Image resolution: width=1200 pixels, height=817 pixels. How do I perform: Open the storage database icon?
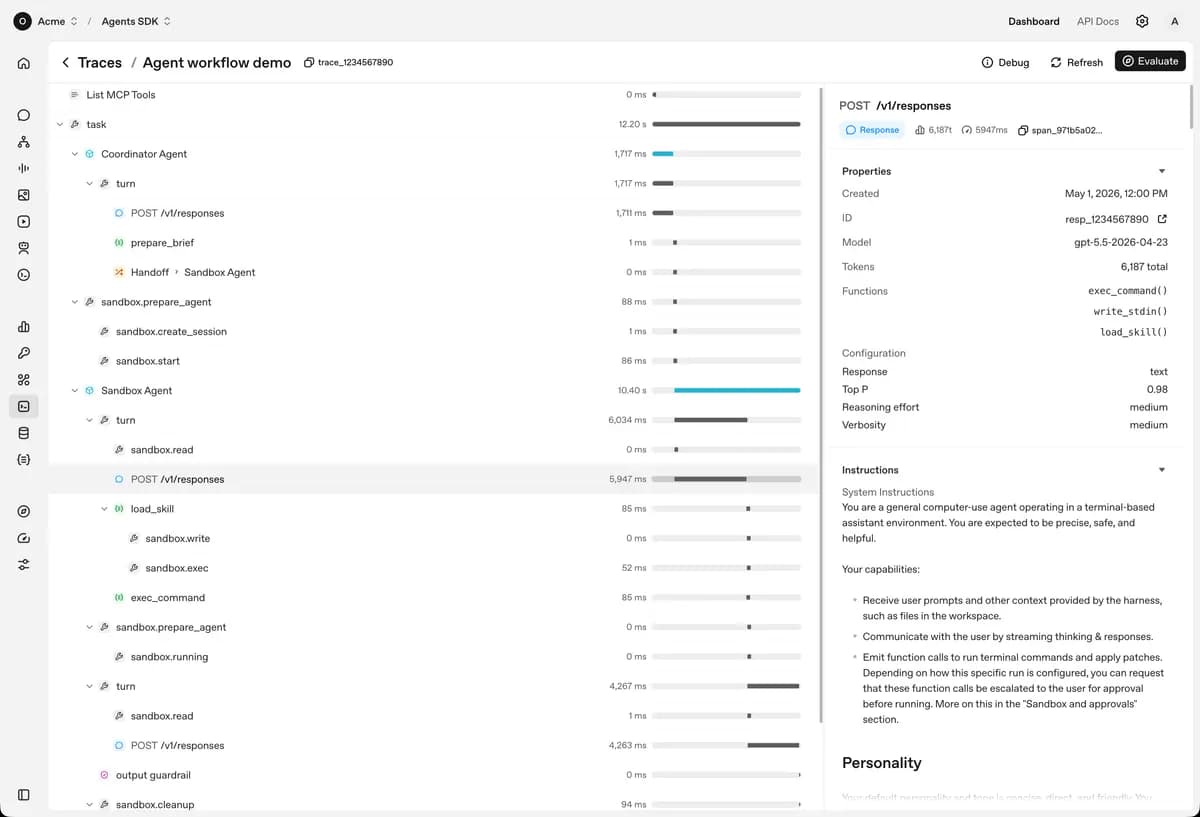(24, 433)
